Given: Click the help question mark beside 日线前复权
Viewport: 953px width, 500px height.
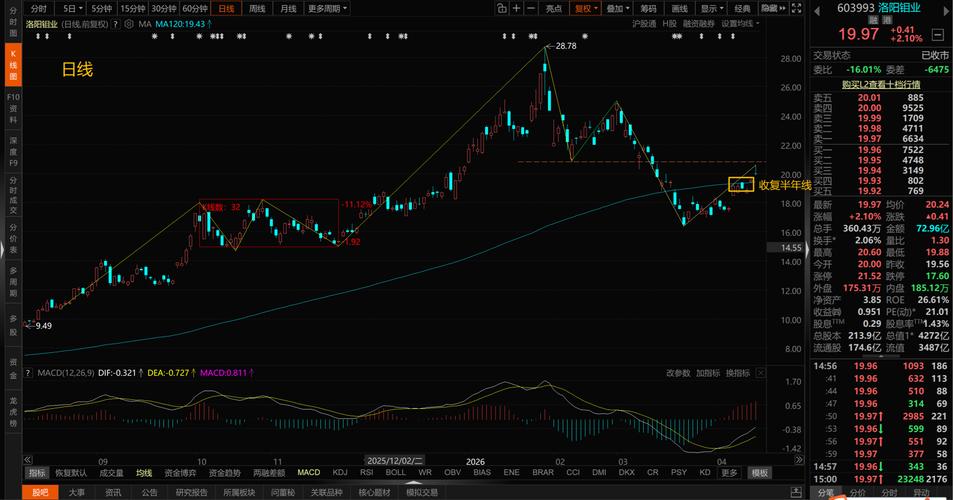Looking at the screenshot, I should pos(115,24).
